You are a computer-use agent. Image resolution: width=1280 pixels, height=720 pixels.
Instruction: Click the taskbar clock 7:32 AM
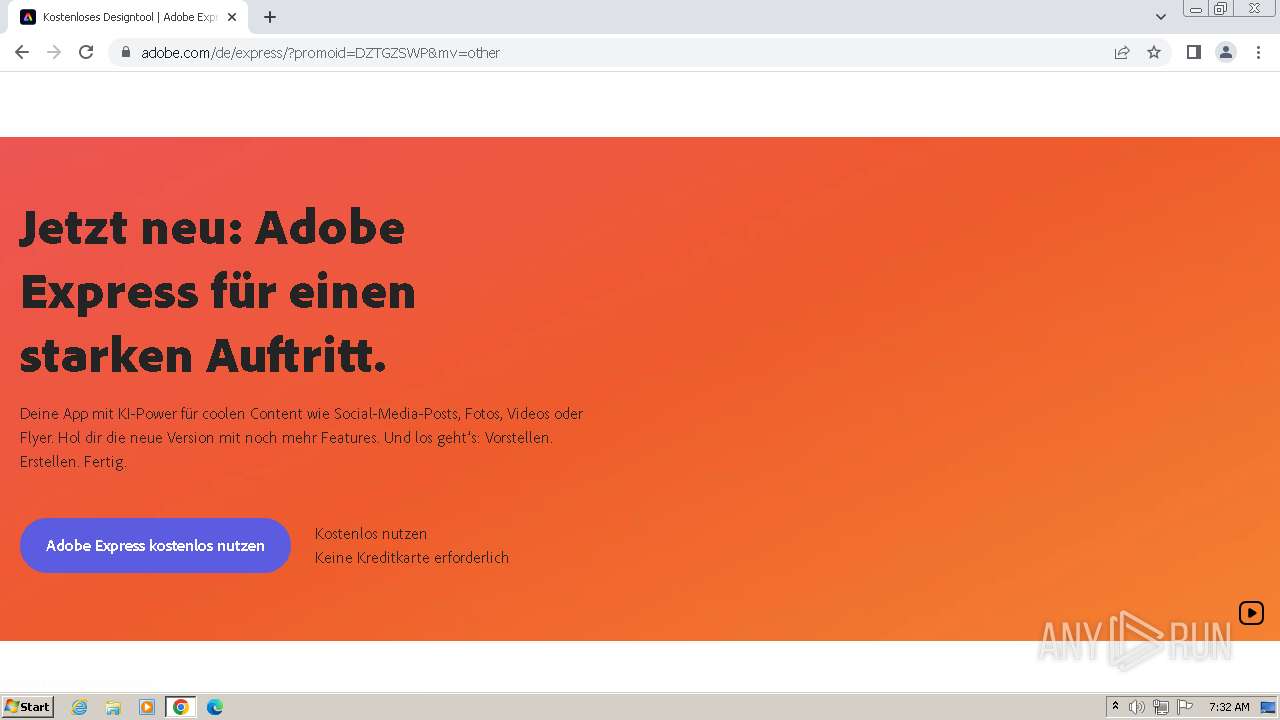click(1229, 707)
